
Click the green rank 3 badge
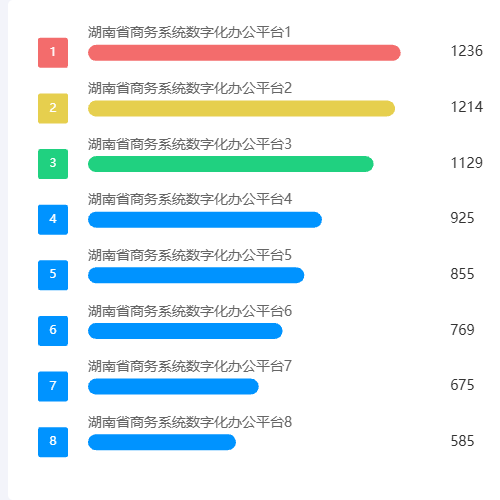(53, 164)
